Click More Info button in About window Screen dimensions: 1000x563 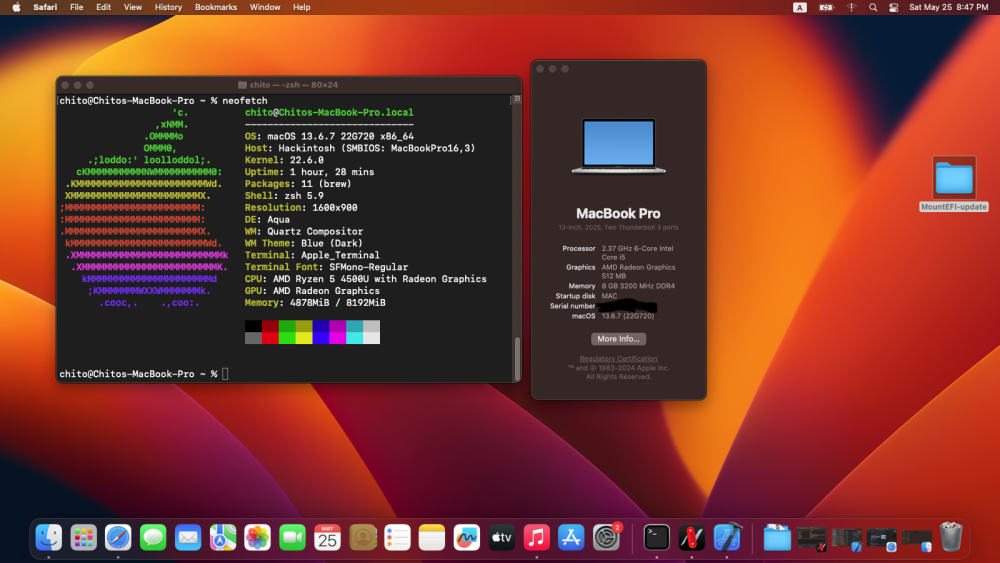618,339
